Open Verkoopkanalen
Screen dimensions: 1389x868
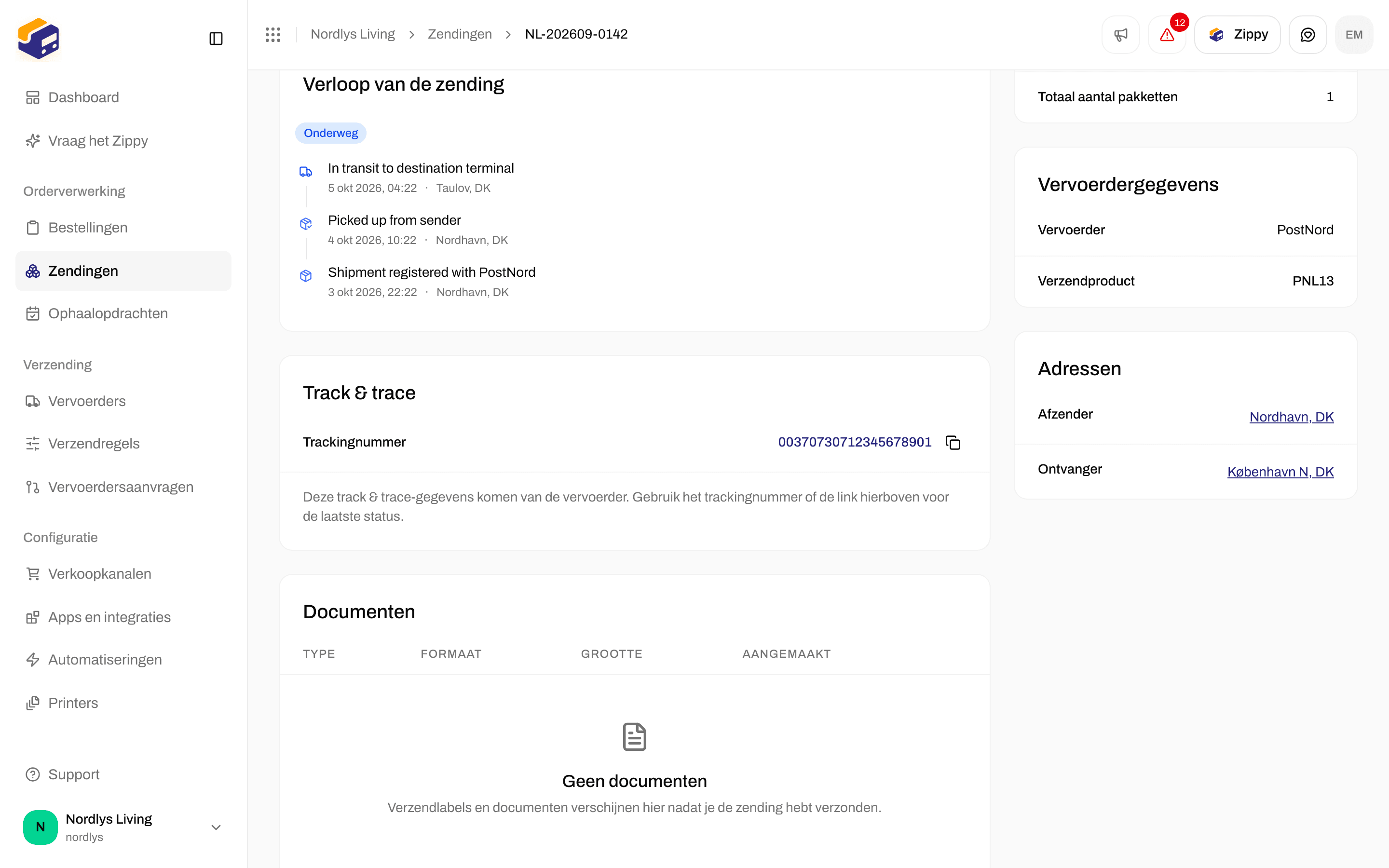[123, 574]
